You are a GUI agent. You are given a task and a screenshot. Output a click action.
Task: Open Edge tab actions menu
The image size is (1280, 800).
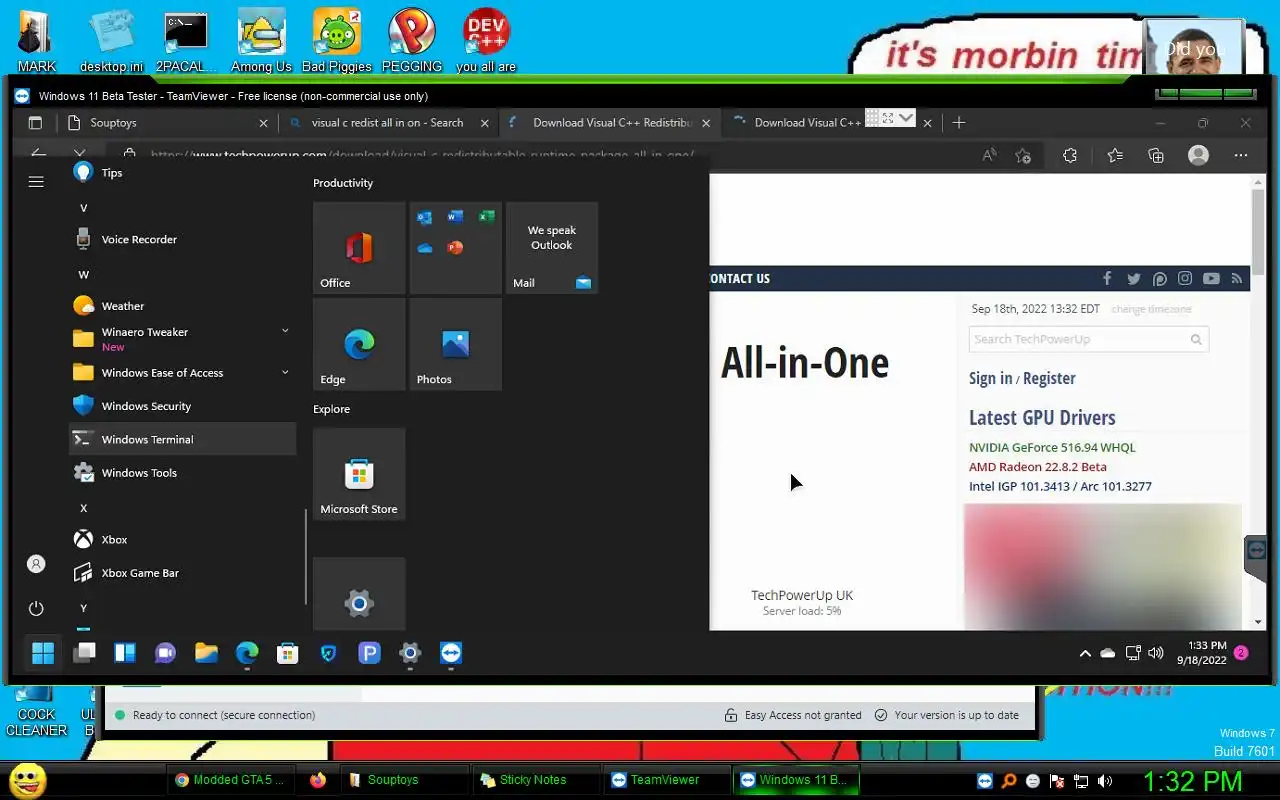35,123
